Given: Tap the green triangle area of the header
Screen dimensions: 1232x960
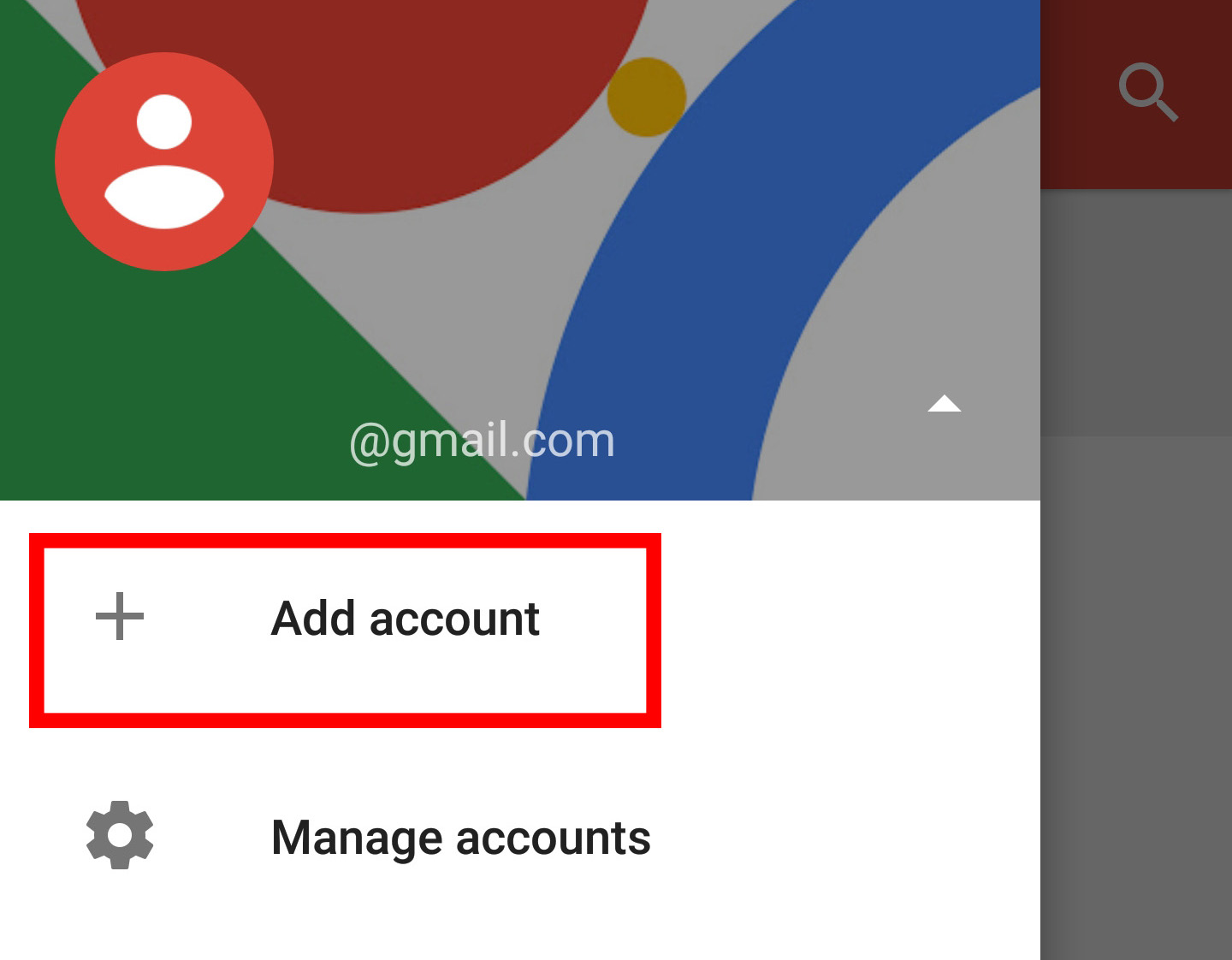Looking at the screenshot, I should click(154, 376).
